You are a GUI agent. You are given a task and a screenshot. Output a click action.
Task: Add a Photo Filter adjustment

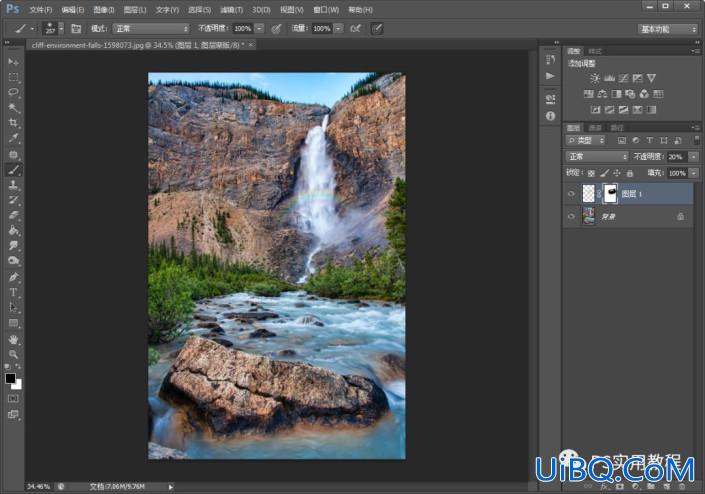coord(630,94)
